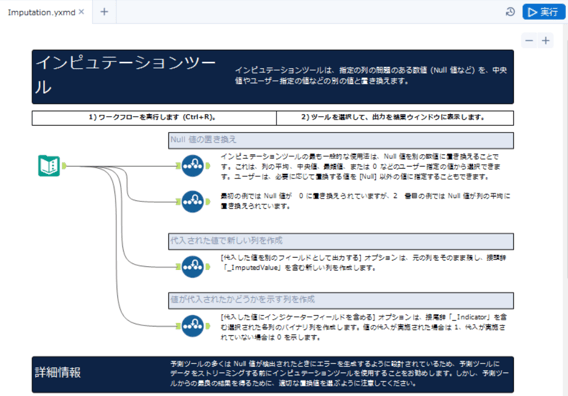The image size is (568, 396).
Task: Click the '2) ツールを選択して' instruction box
Action: 395,118
